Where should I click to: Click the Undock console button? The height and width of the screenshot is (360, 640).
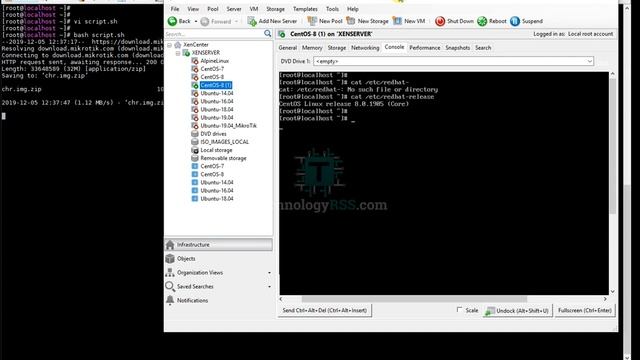click(518, 311)
